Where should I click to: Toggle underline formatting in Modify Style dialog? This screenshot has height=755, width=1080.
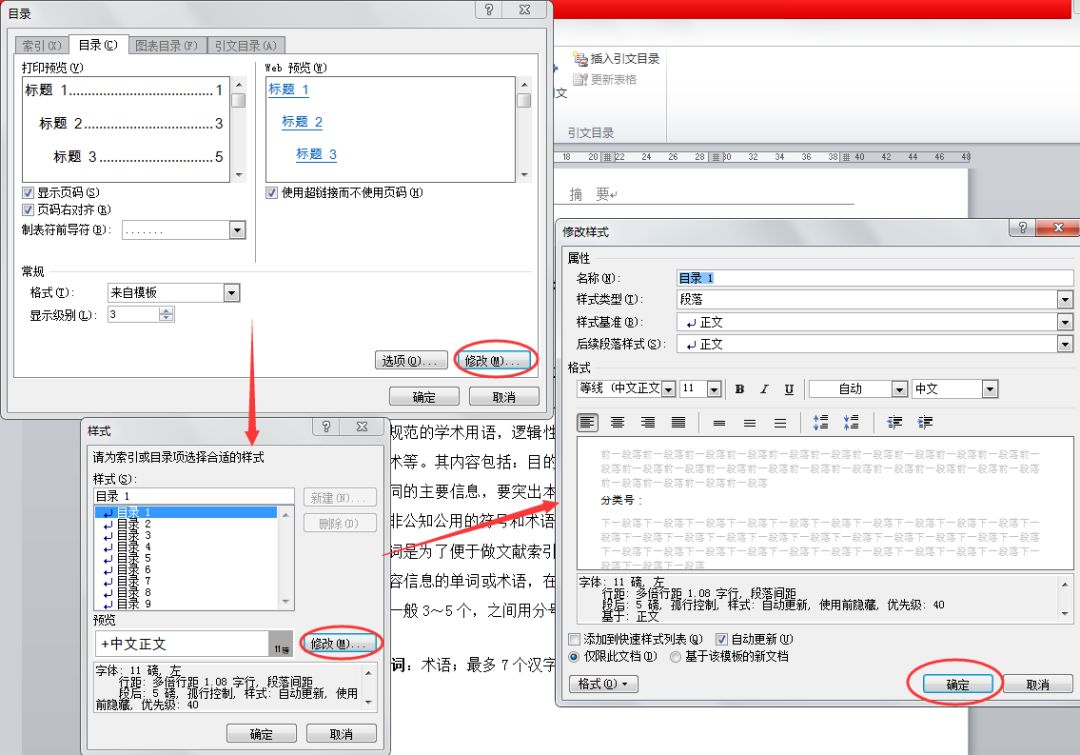(789, 389)
